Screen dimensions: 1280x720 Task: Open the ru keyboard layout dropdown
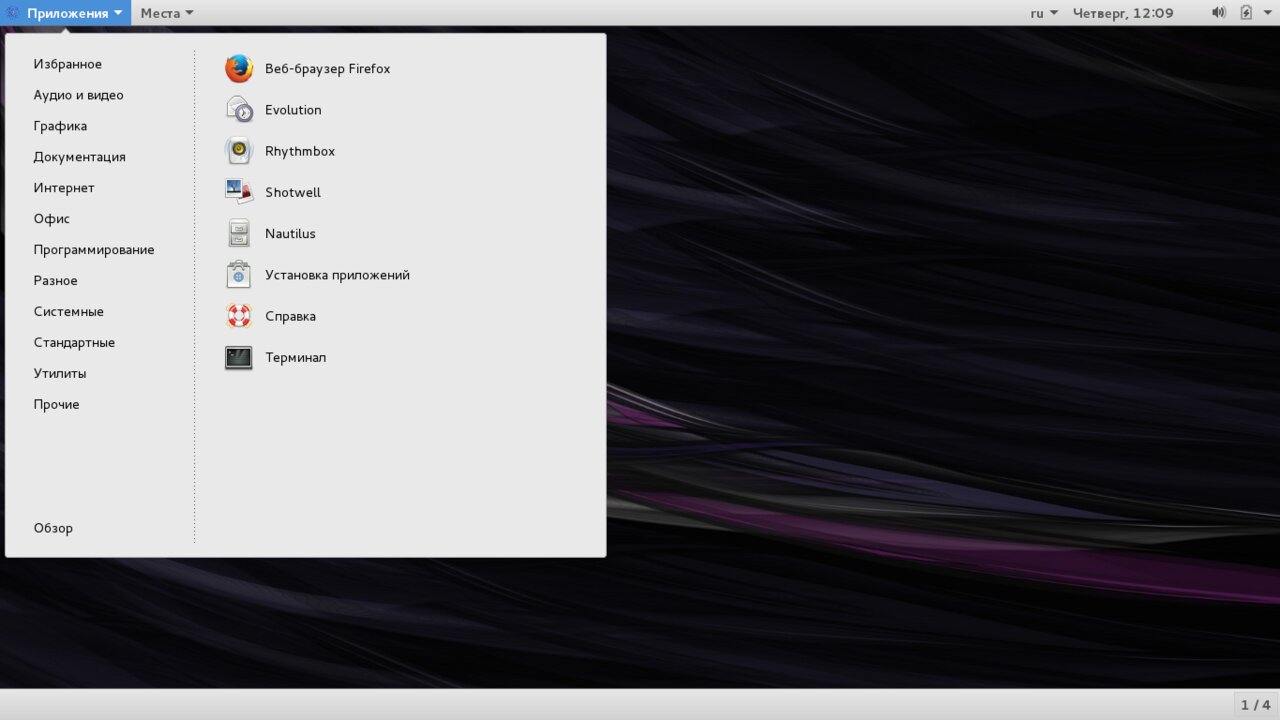tap(1044, 13)
